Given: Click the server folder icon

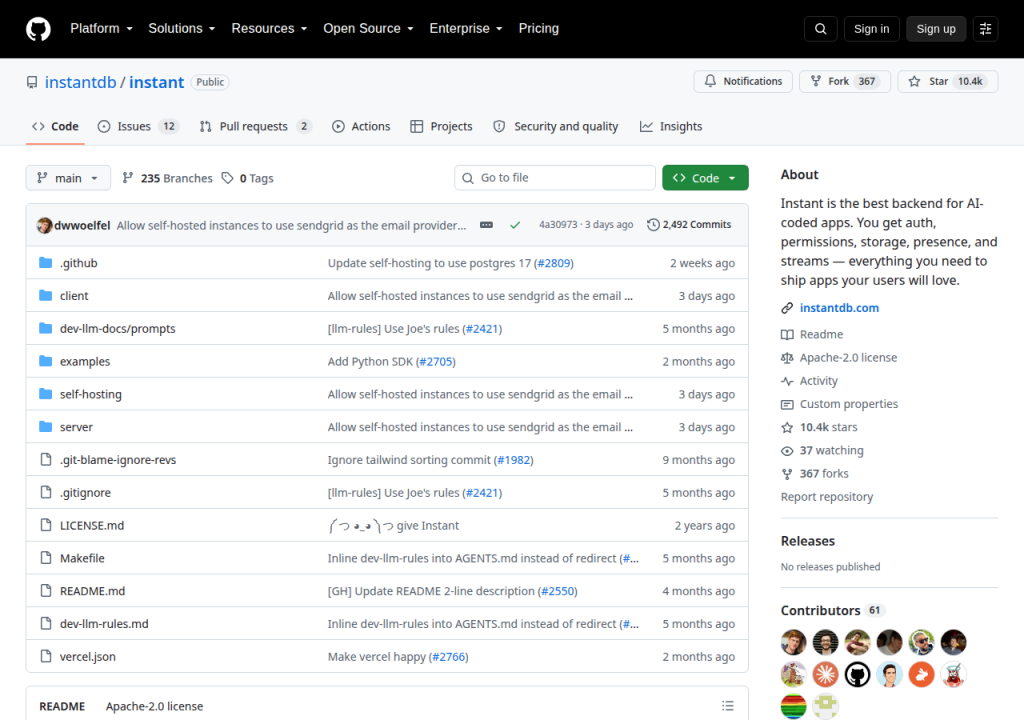Looking at the screenshot, I should (x=46, y=427).
